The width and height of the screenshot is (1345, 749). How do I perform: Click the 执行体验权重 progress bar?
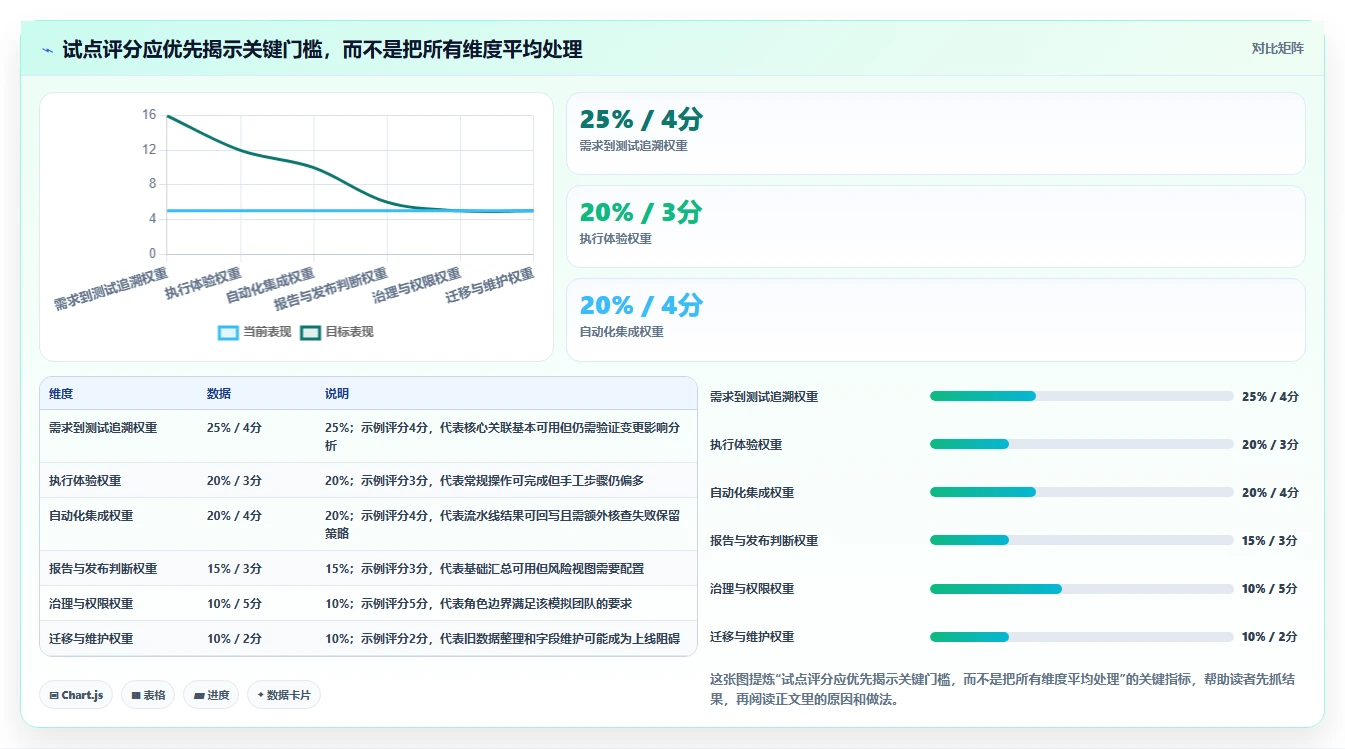click(x=1081, y=444)
